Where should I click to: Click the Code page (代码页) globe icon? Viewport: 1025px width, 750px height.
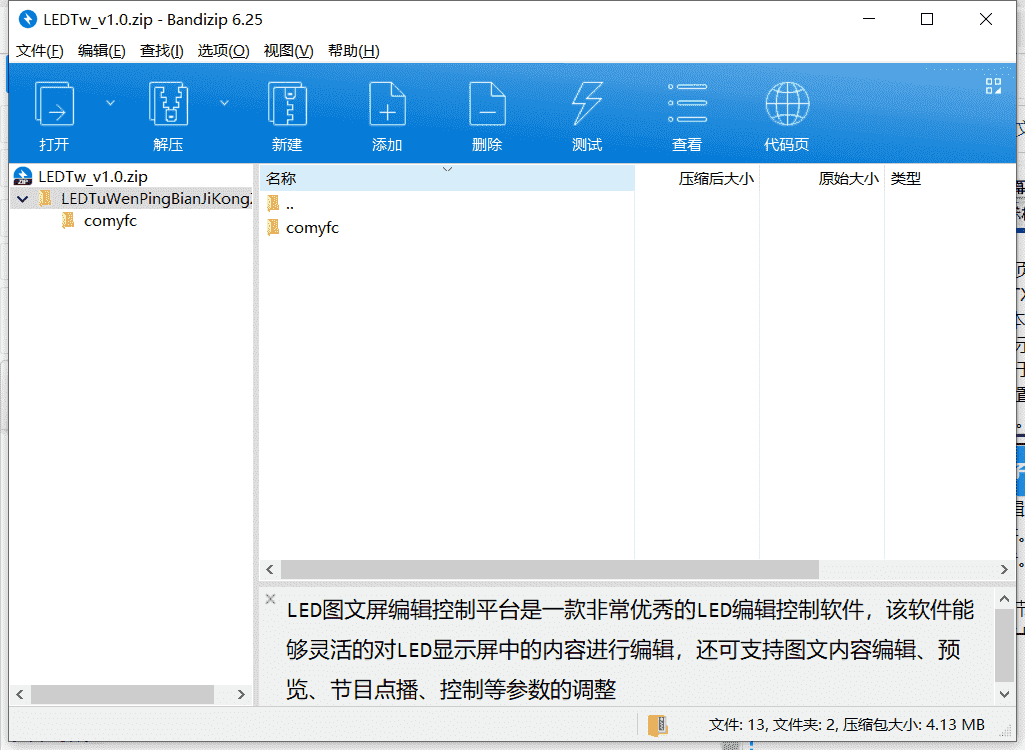pyautogui.click(x=787, y=103)
